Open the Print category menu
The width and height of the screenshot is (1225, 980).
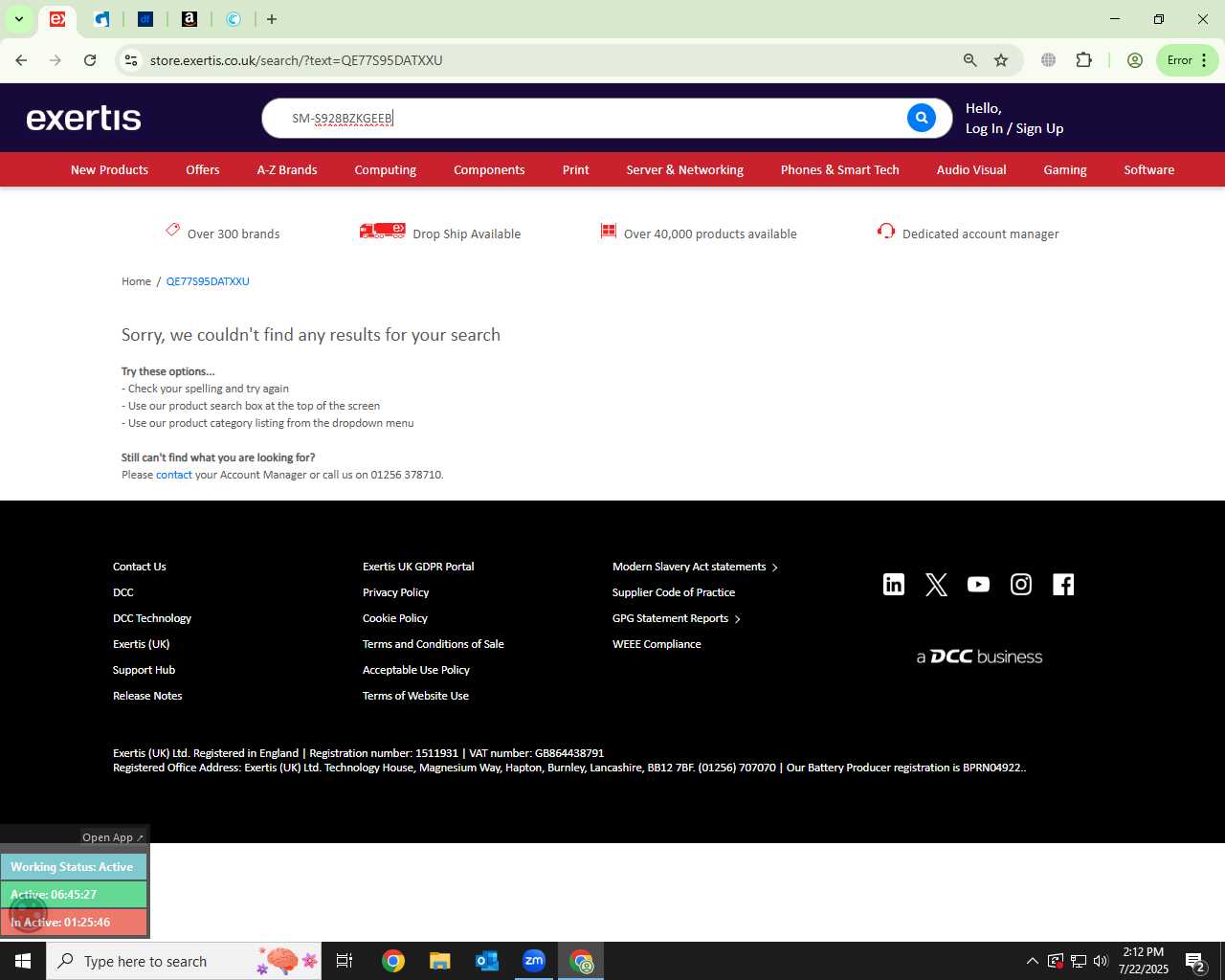[576, 169]
